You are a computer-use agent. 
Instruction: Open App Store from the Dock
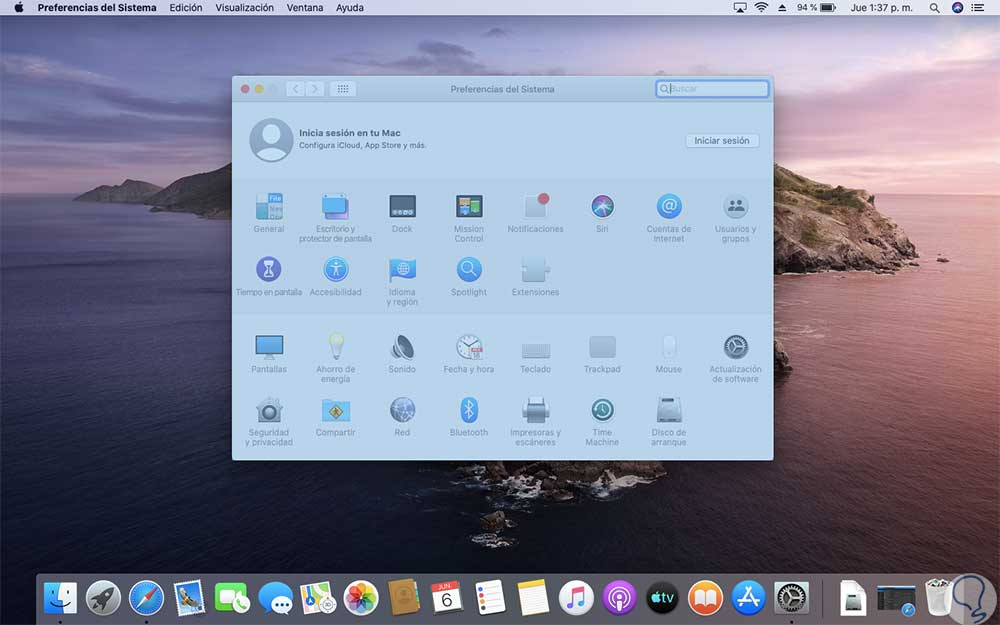748,598
